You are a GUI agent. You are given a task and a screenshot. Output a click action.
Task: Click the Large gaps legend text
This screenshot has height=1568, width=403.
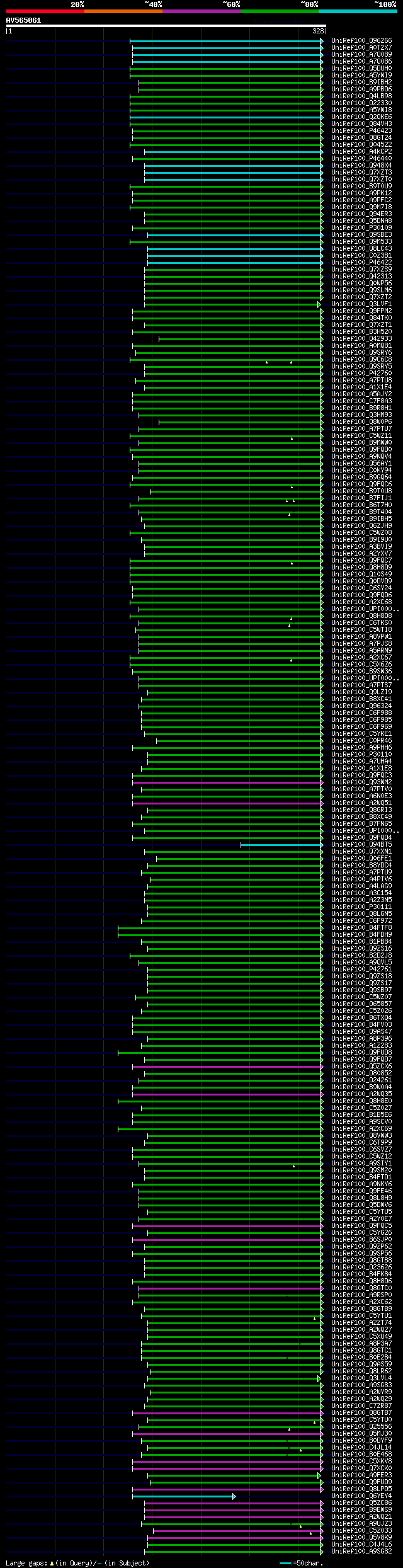click(77, 1563)
